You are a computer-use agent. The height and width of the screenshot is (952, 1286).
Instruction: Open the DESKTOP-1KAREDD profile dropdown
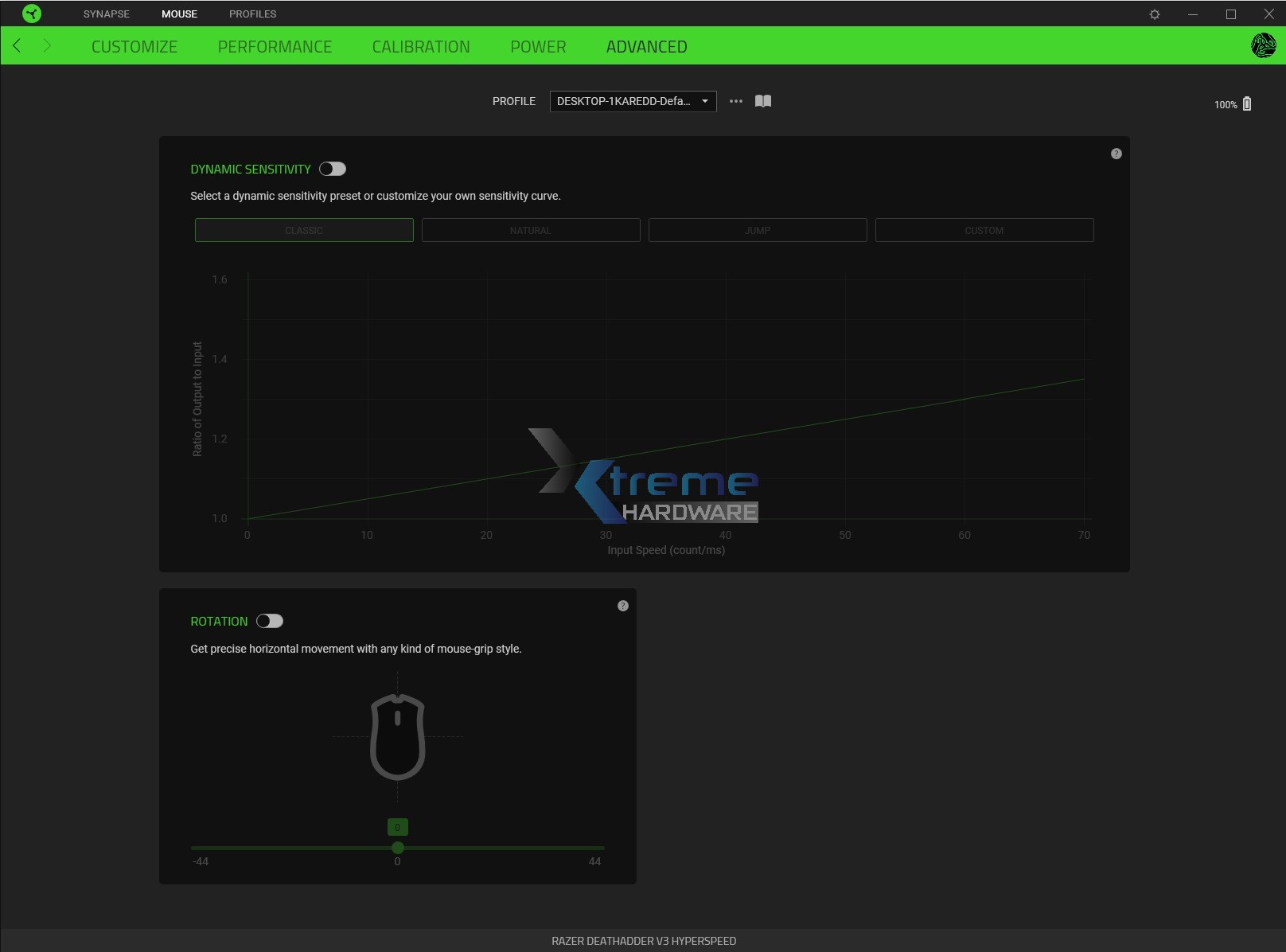click(x=633, y=101)
